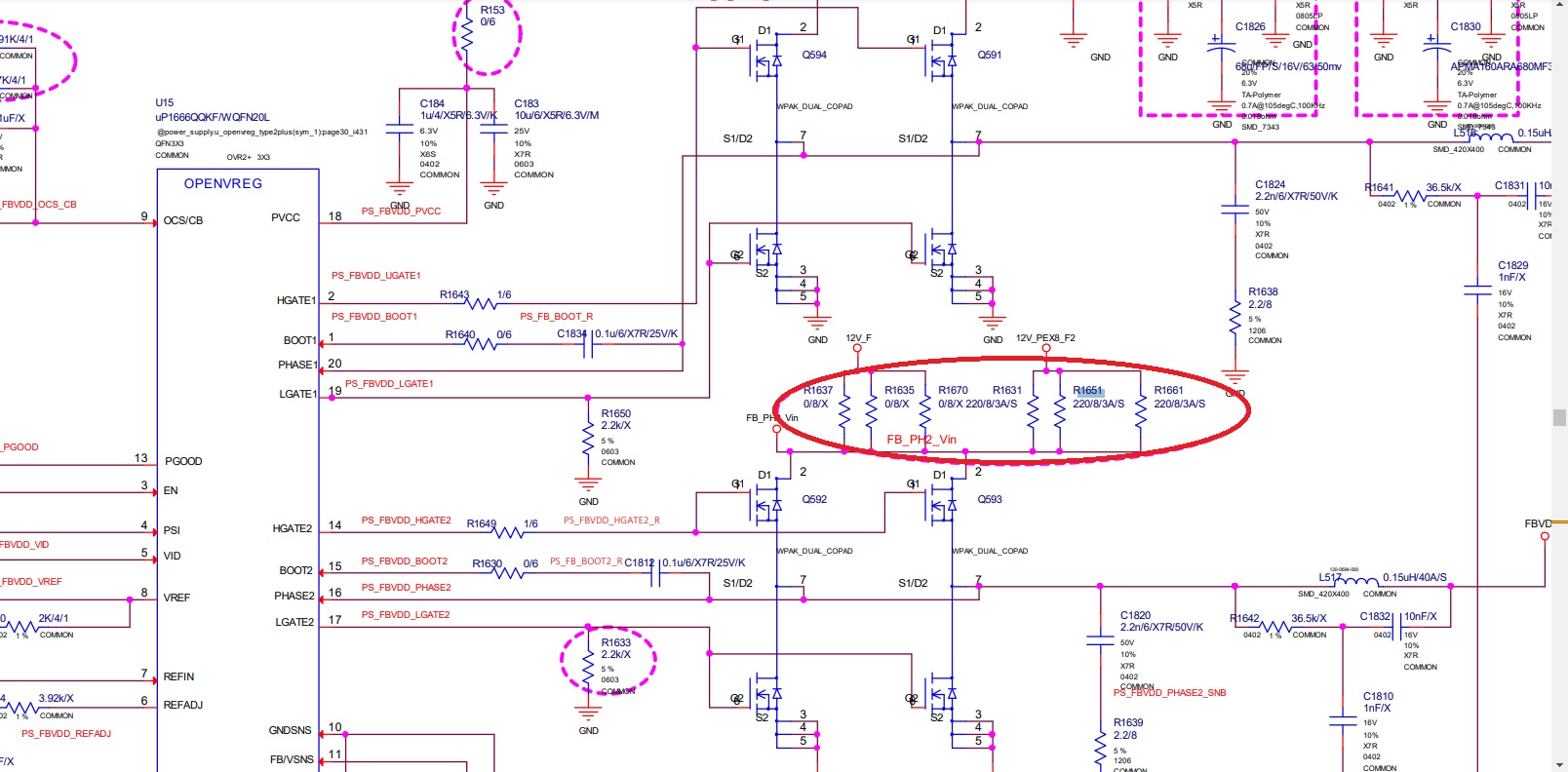Click the LGATE2 pin label
The image size is (1568, 772).
294,622
